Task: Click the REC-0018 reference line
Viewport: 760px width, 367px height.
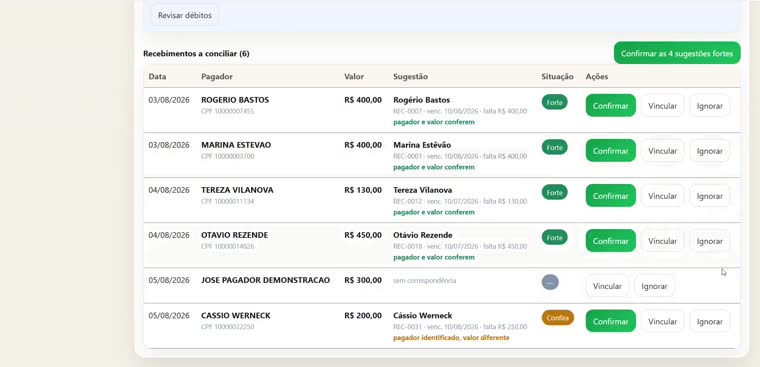Action: tap(460, 246)
